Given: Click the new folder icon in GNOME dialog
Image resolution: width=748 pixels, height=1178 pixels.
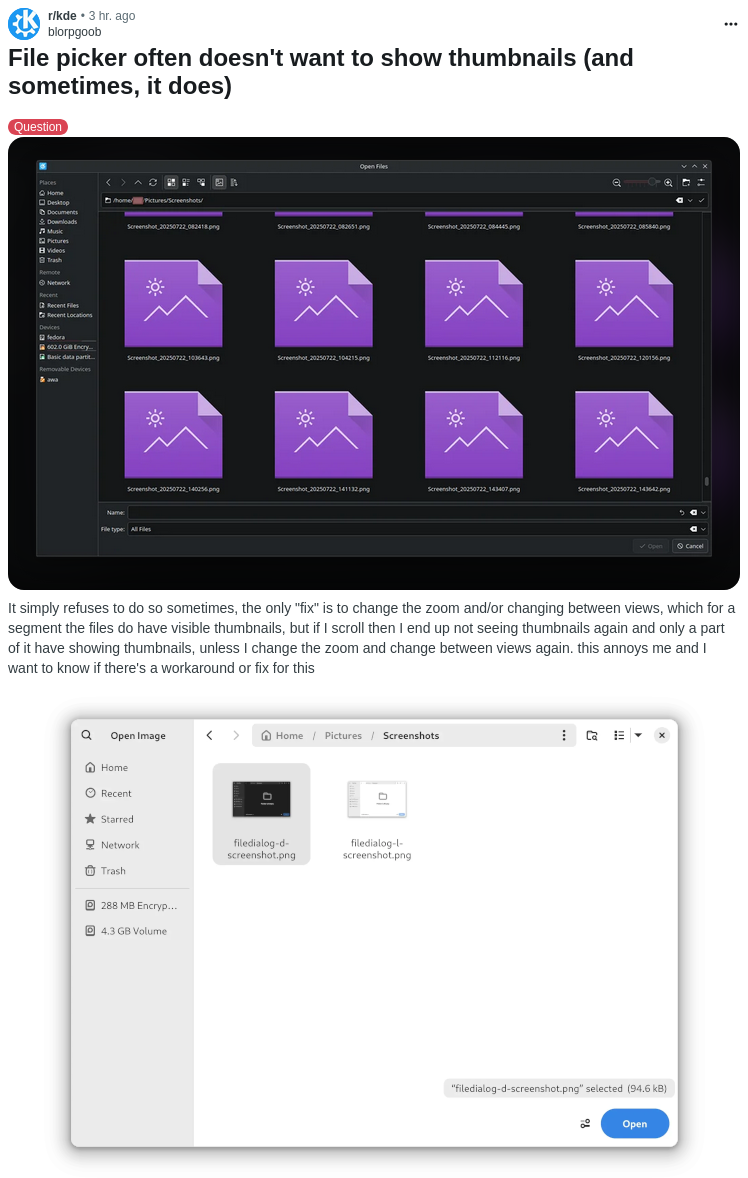Looking at the screenshot, I should (x=592, y=735).
